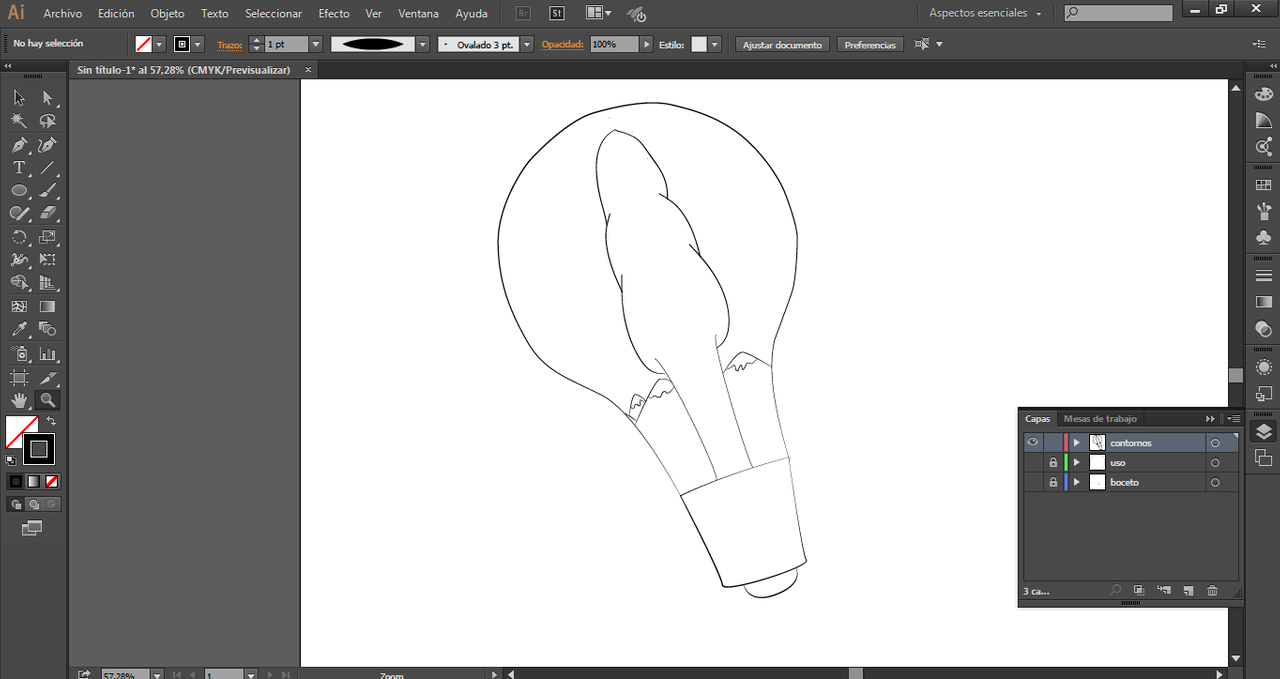Select the Direct Selection tool

[x=47, y=98]
